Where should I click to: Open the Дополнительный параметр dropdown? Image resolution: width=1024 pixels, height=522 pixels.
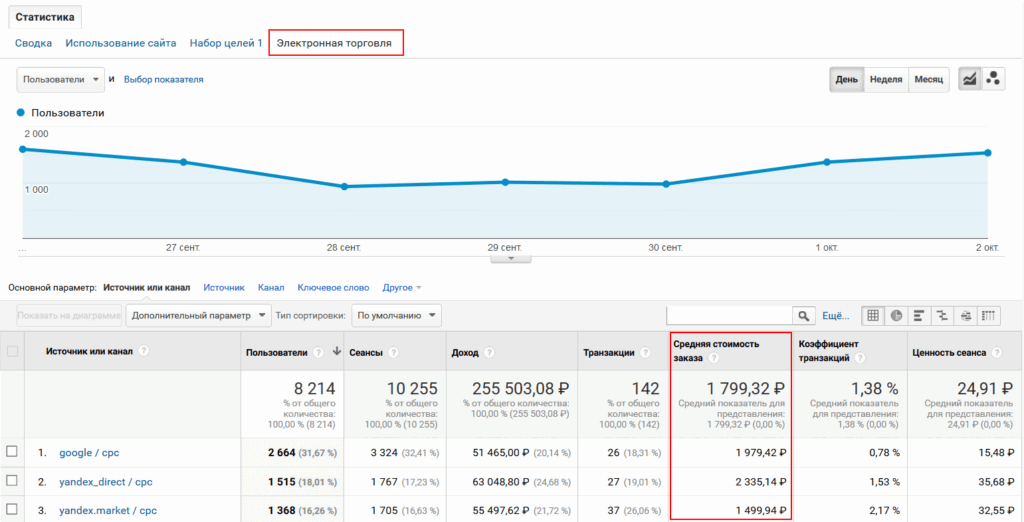click(199, 315)
